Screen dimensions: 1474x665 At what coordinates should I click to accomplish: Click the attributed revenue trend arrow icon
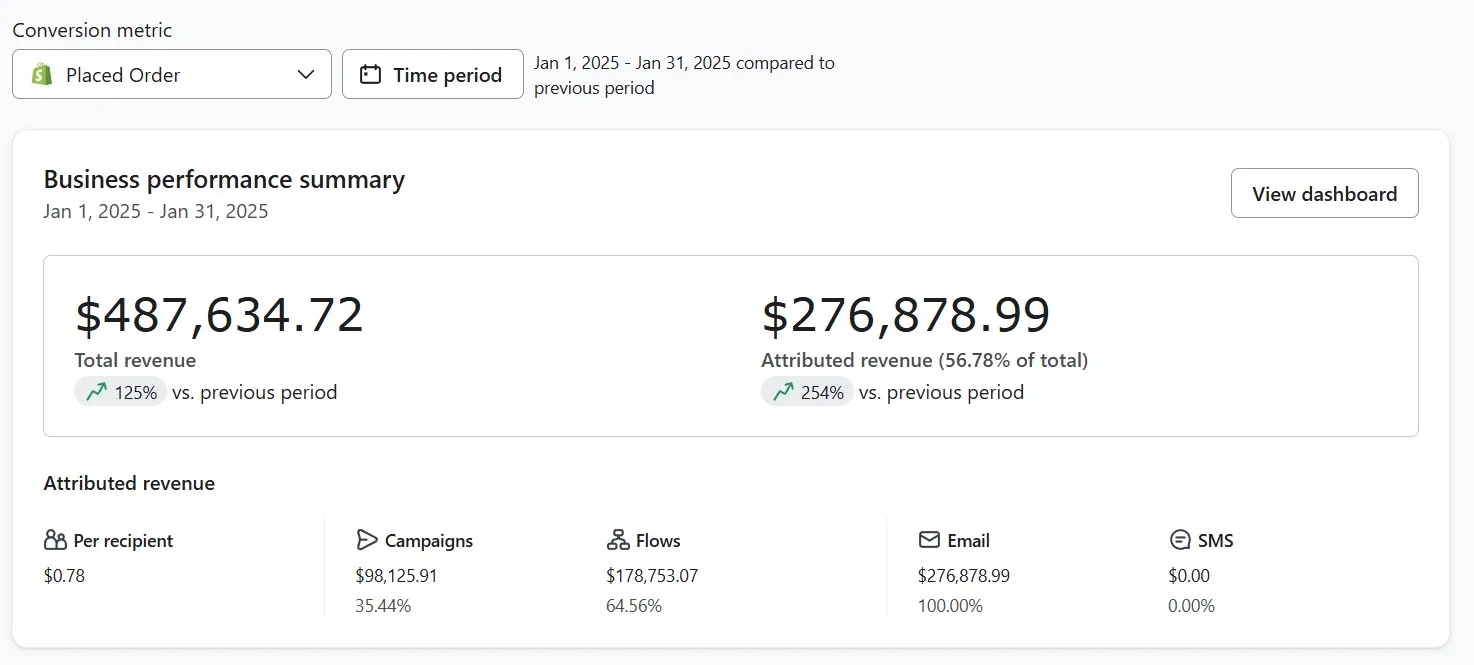coord(783,393)
